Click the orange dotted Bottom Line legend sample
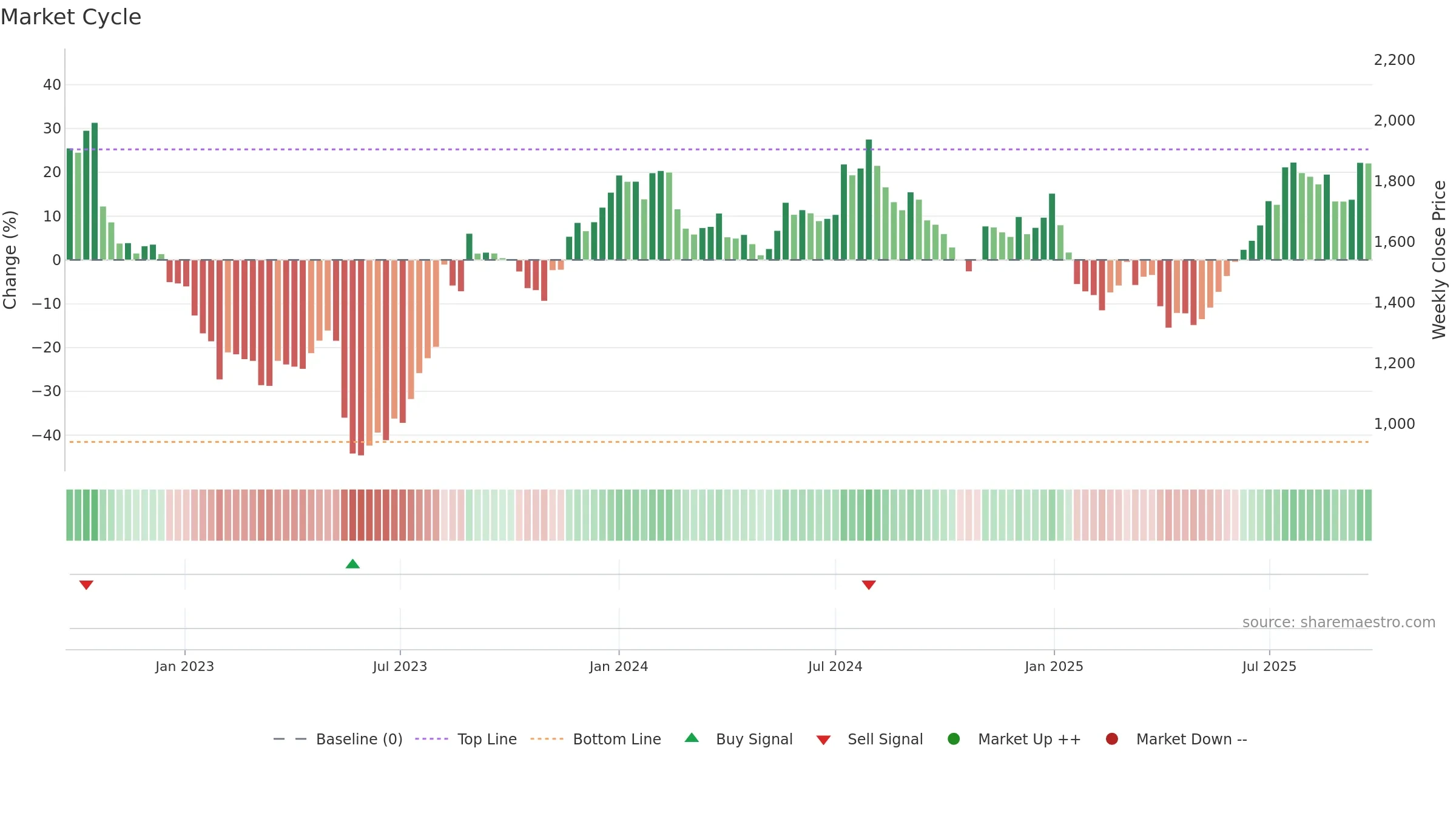The height and width of the screenshot is (819, 1456). pos(547,739)
